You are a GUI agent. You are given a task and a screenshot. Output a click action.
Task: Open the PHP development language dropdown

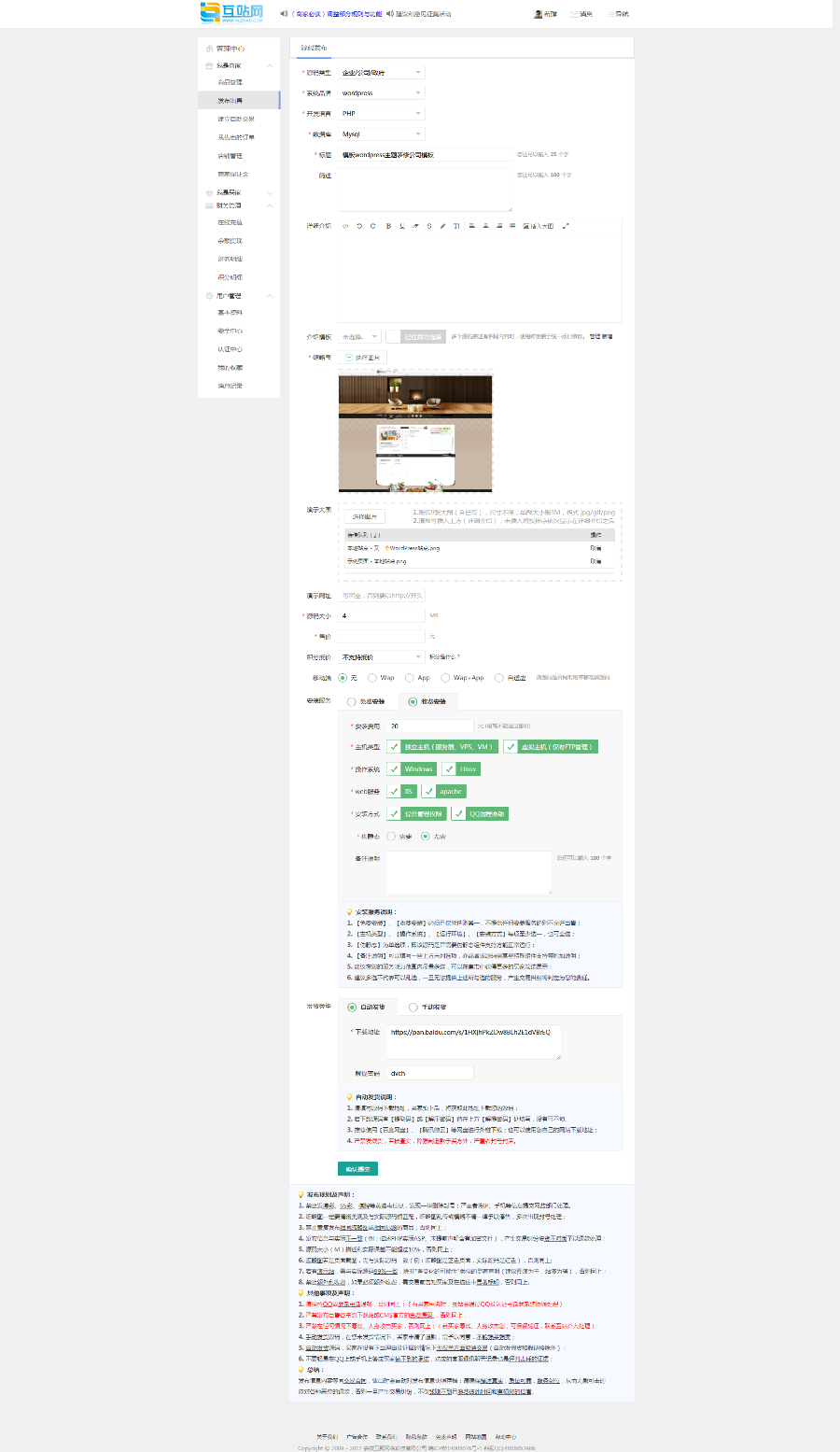381,113
